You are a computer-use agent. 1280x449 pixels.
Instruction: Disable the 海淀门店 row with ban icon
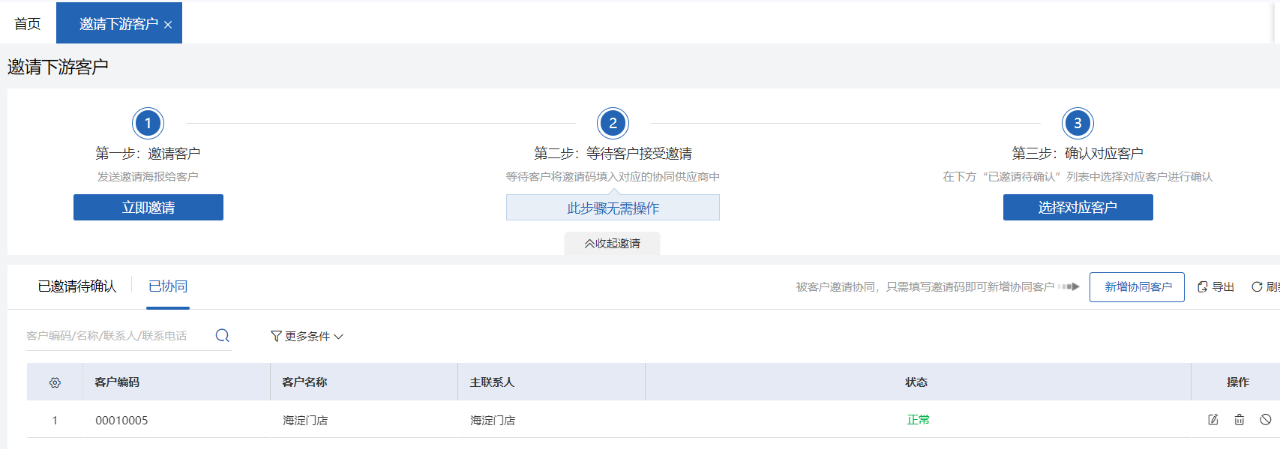1265,420
